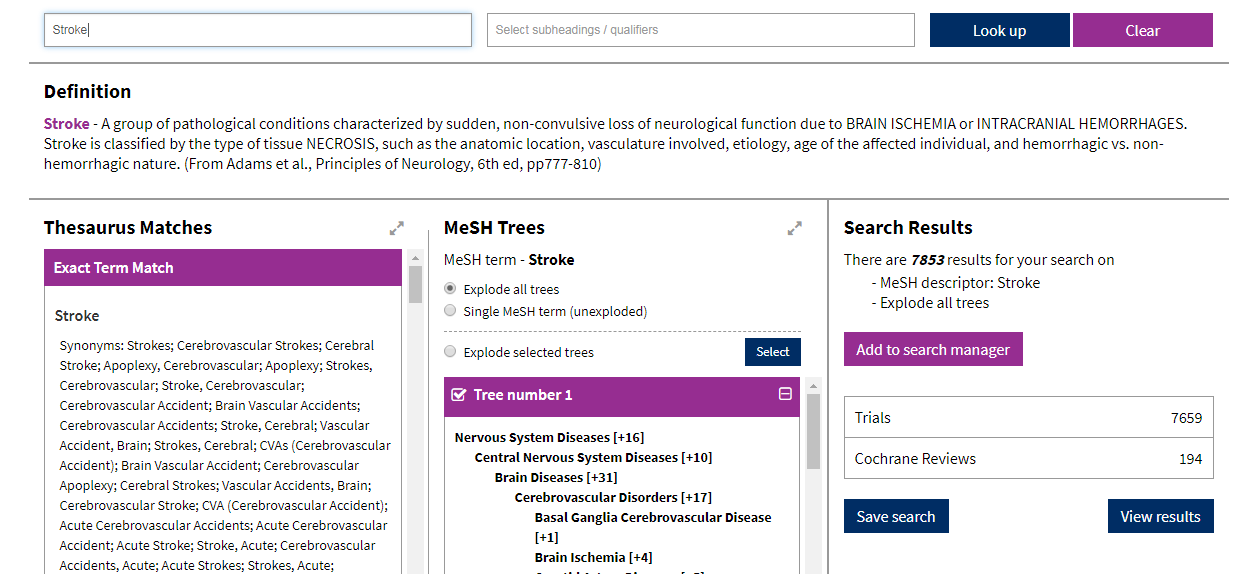Add search to search manager
This screenshot has height=574, width=1248.
pyautogui.click(x=932, y=349)
